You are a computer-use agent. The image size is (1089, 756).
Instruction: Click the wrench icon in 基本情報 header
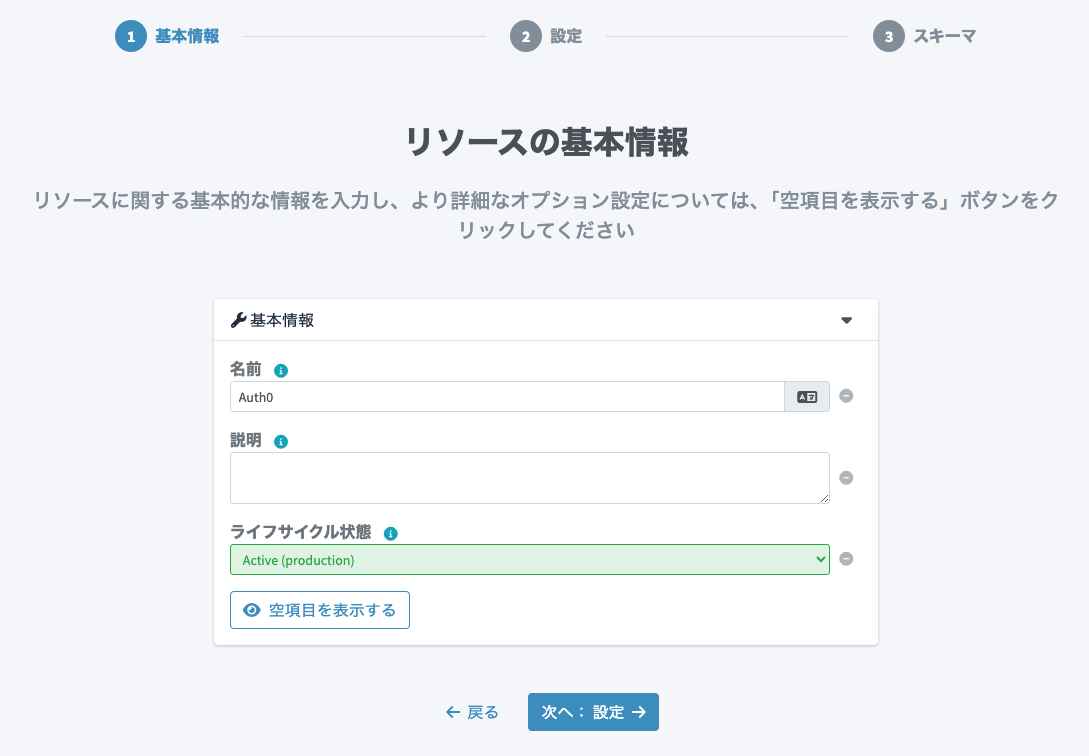[x=238, y=320]
